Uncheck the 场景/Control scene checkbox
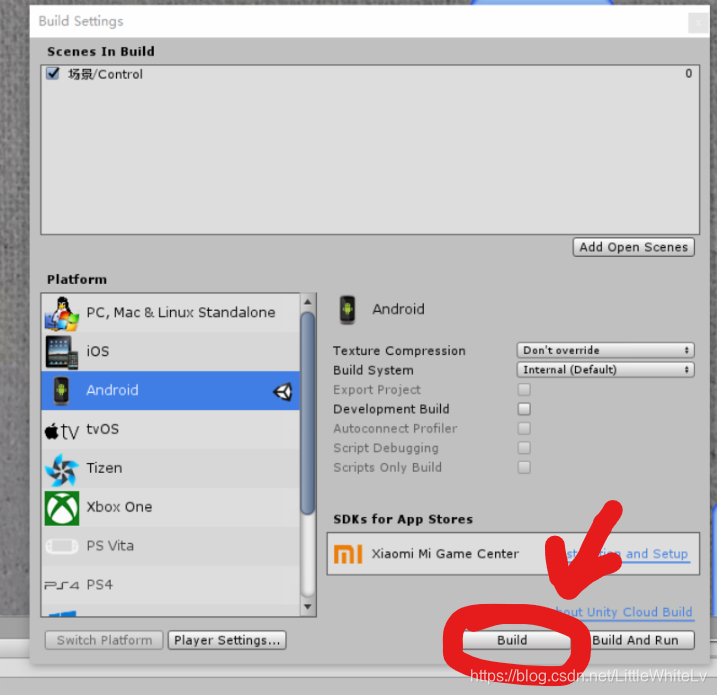The height and width of the screenshot is (695, 717). 53,73
